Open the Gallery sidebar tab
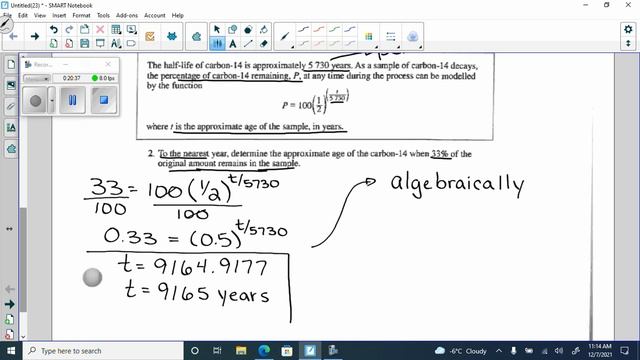 click(x=11, y=85)
